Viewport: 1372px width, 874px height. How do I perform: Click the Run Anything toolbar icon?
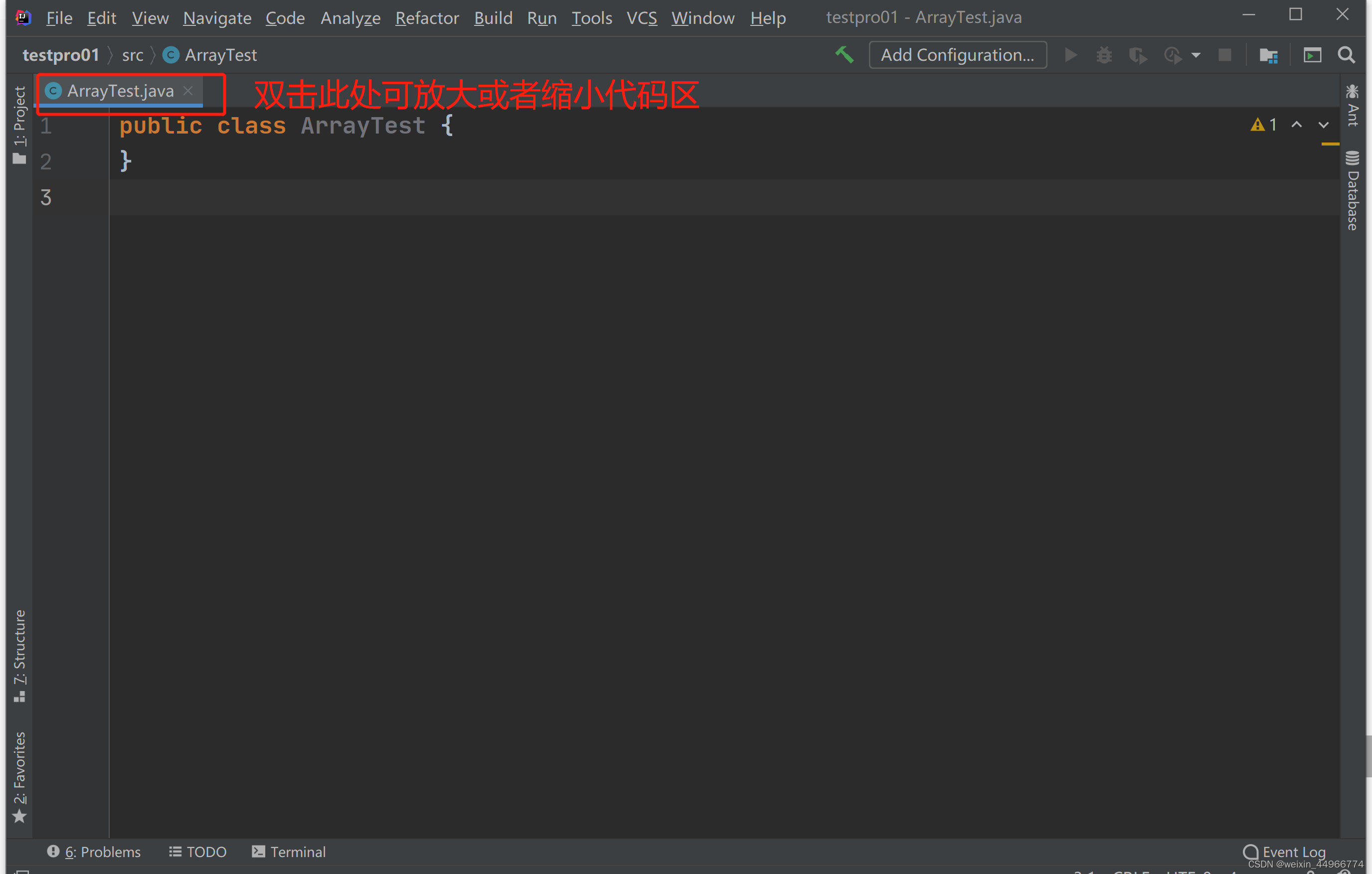(1312, 55)
